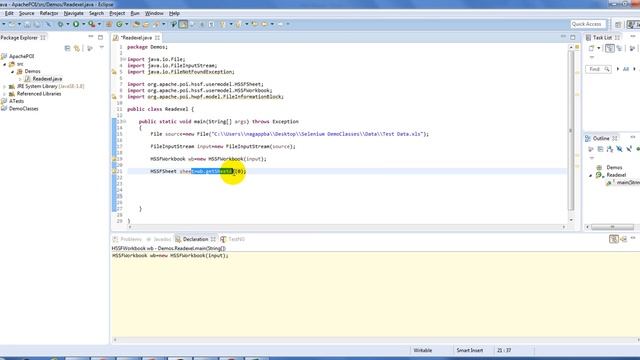Open the External Tools dropdown arrow

click(x=99, y=24)
